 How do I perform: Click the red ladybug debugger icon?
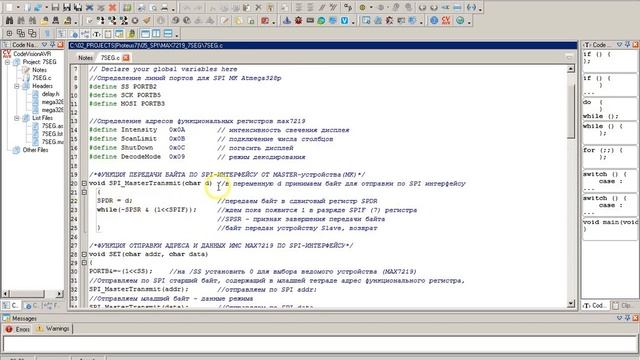pyautogui.click(x=298, y=20)
